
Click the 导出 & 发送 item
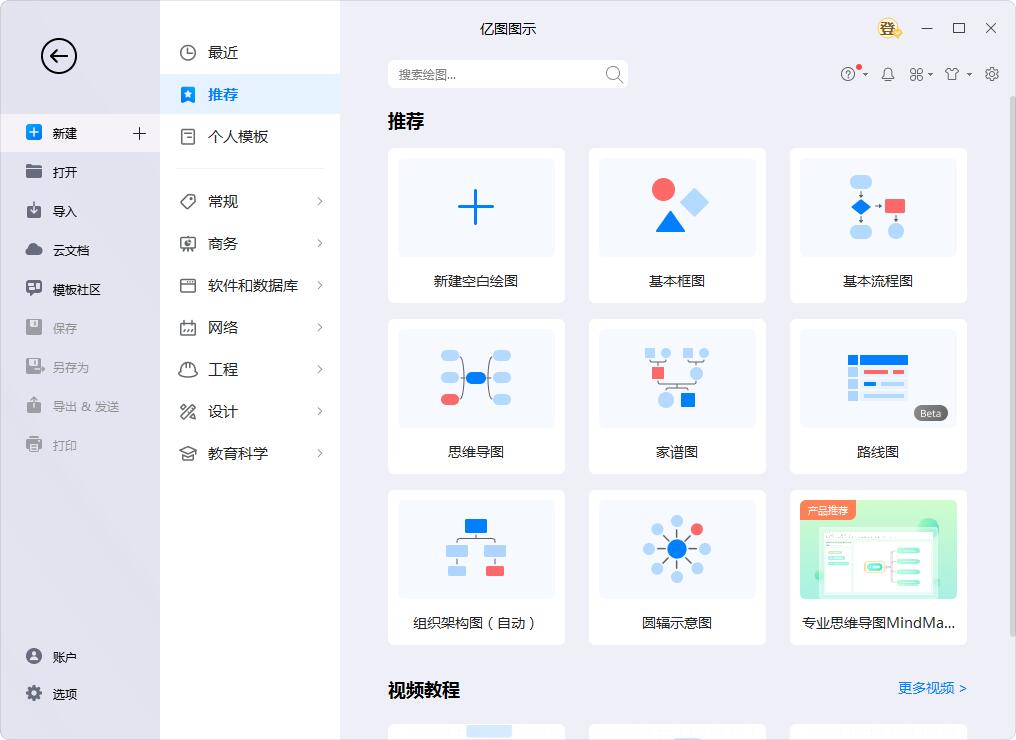pyautogui.click(x=80, y=406)
